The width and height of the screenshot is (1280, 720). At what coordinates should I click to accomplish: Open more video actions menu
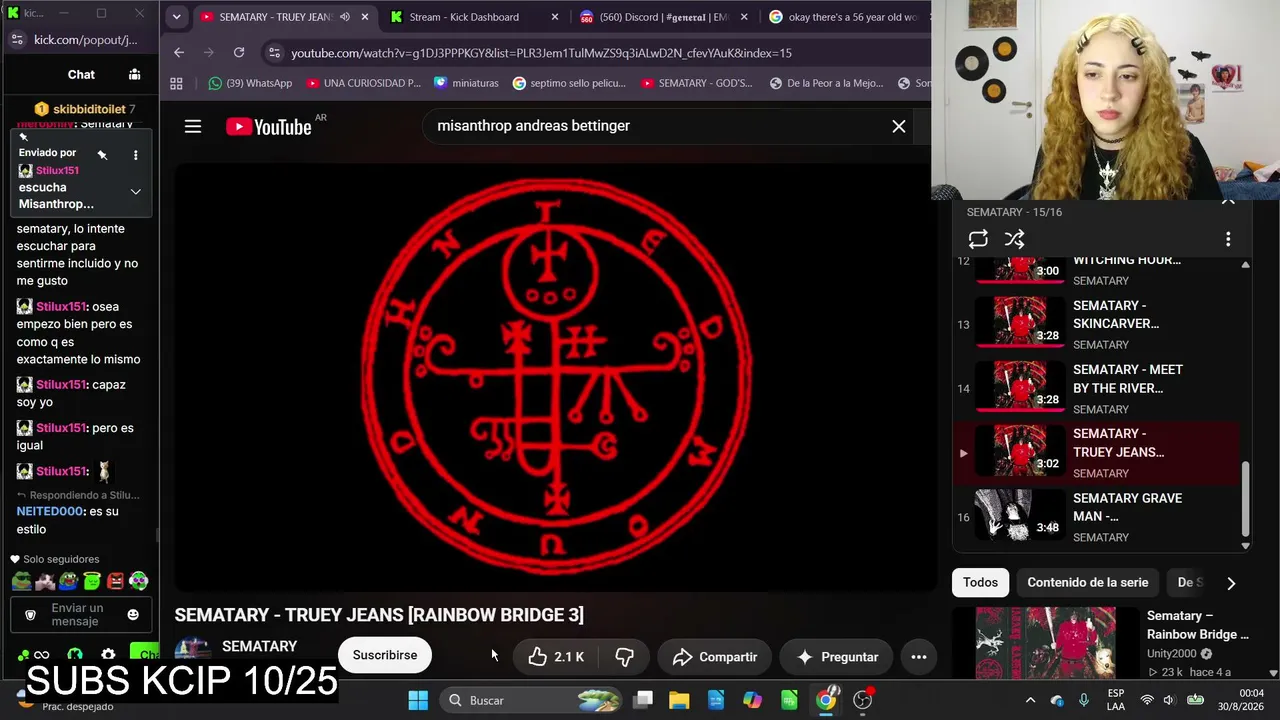918,656
